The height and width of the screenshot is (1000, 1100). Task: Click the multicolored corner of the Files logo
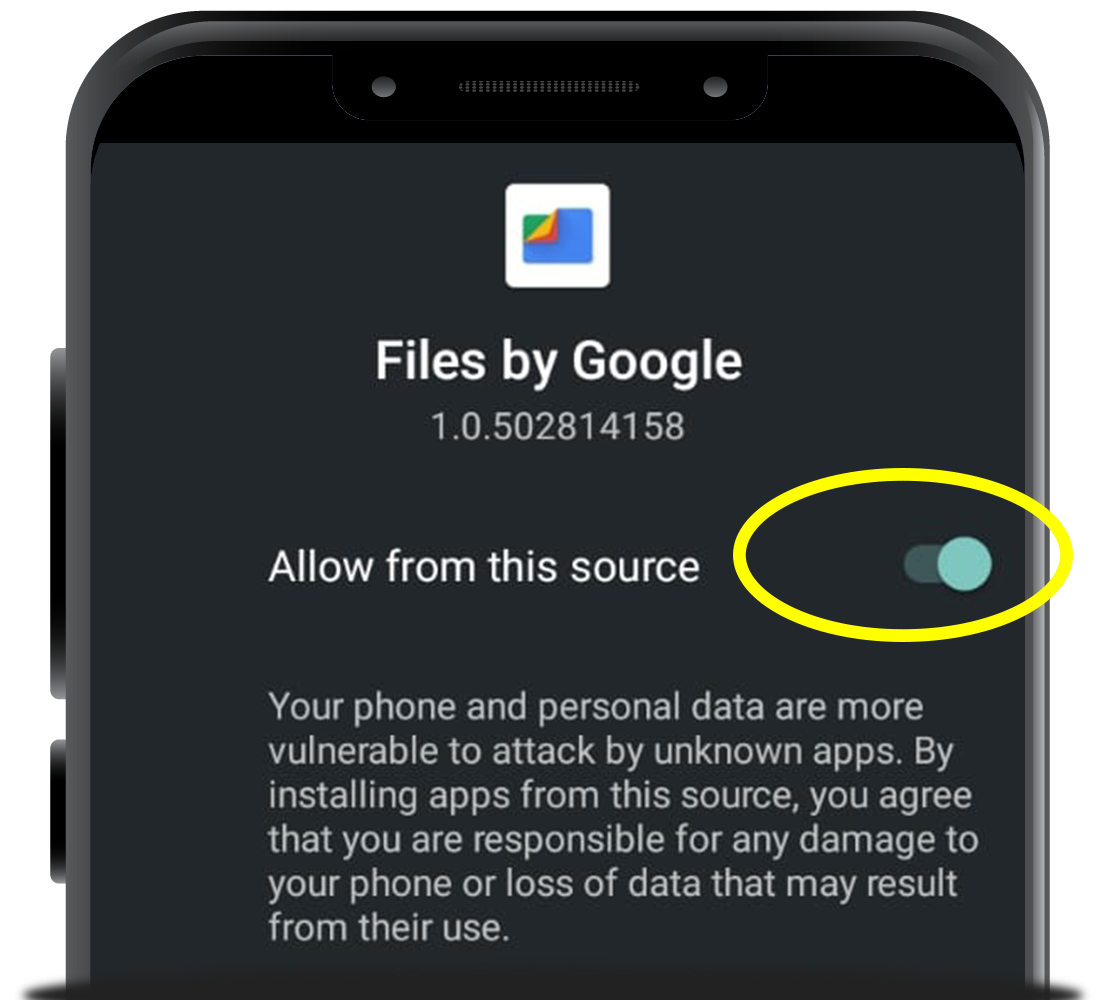point(540,226)
